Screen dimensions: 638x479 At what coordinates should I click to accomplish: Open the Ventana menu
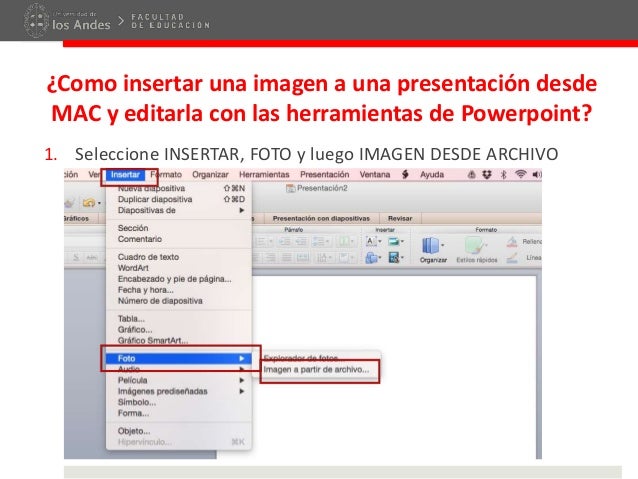click(375, 175)
